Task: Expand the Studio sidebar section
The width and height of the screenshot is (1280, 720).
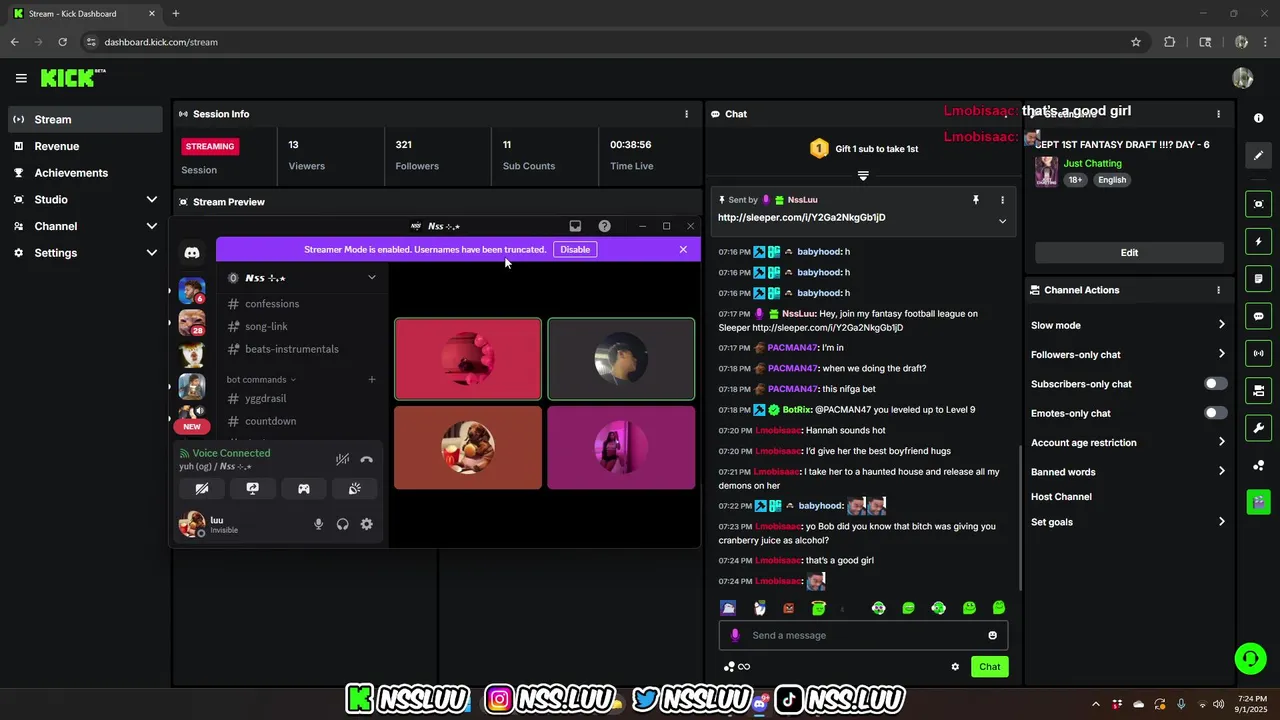Action: pos(85,199)
